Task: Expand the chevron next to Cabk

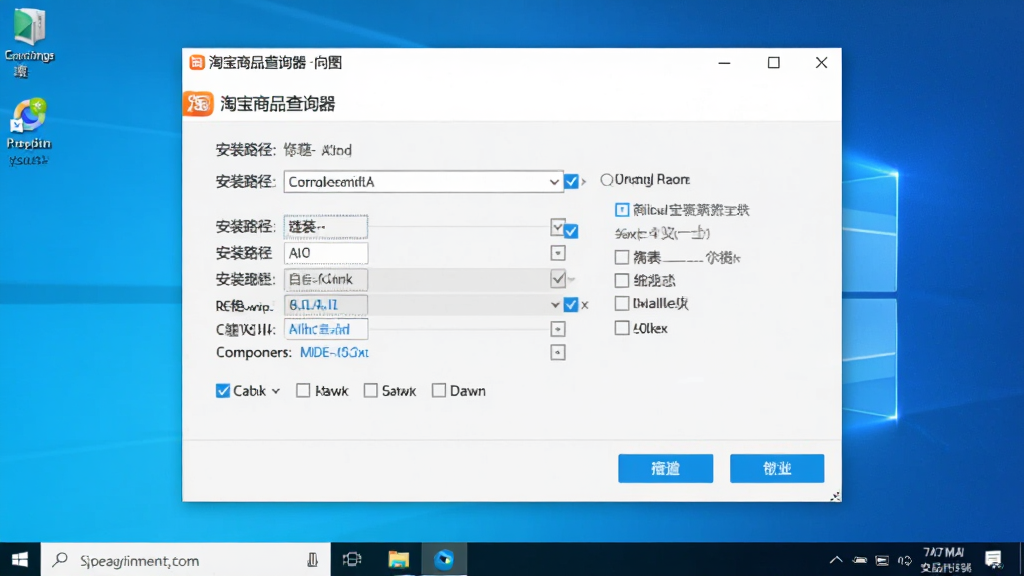Action: pyautogui.click(x=276, y=391)
